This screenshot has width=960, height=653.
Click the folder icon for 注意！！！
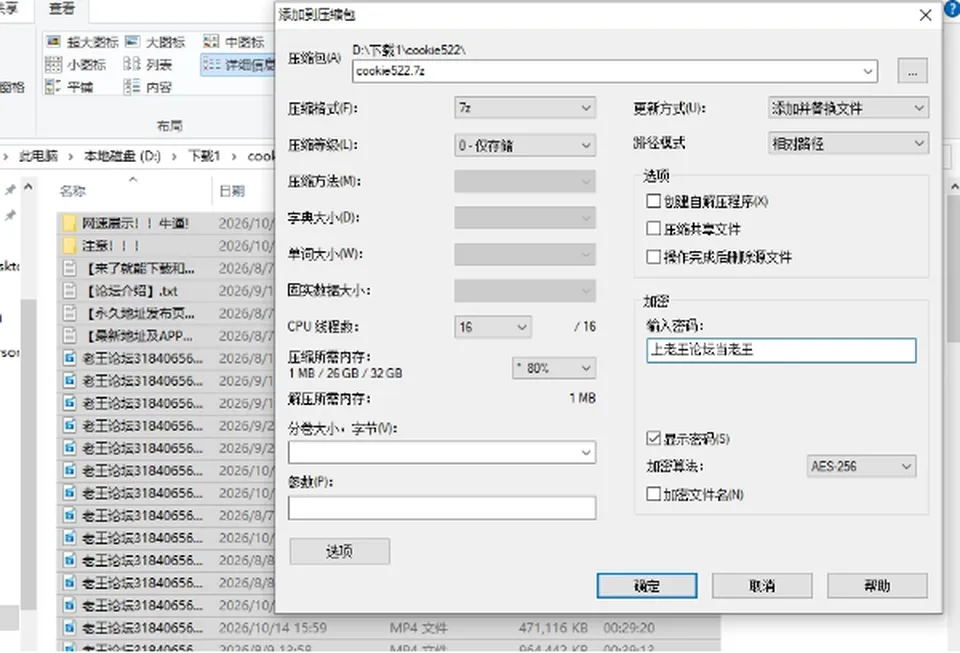pyautogui.click(x=70, y=246)
